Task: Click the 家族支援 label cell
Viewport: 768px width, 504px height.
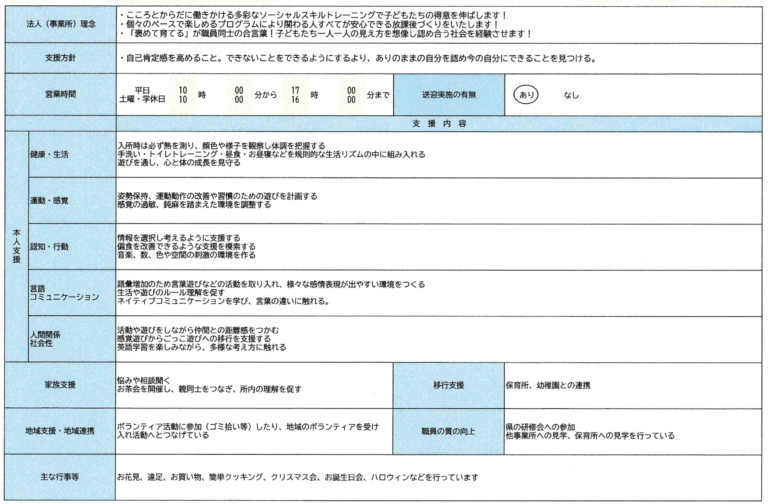Action: click(x=59, y=384)
